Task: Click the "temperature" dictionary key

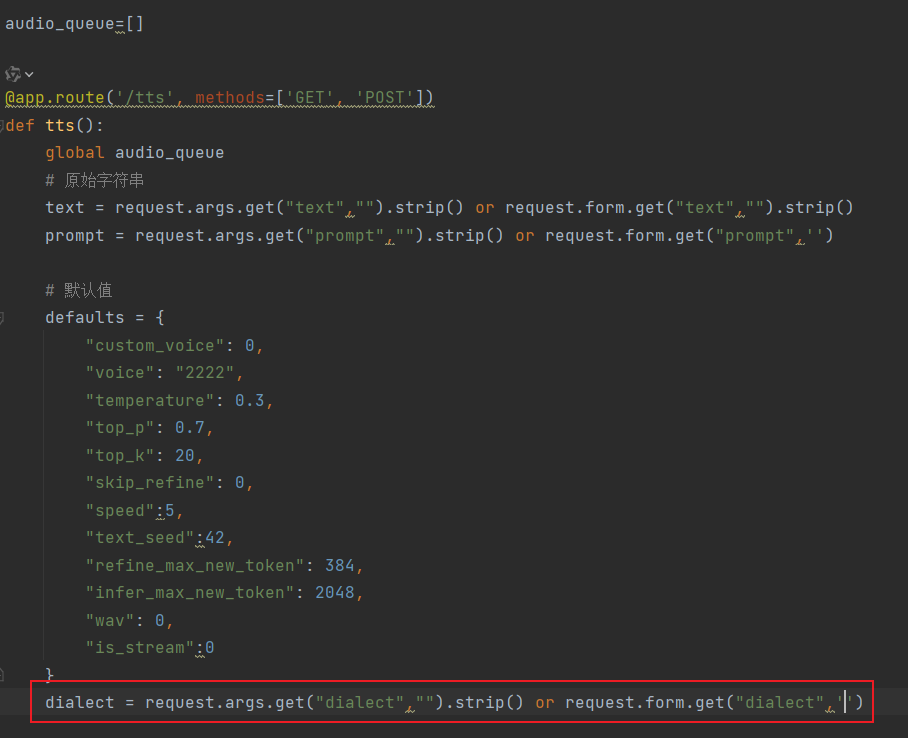Action: 150,400
